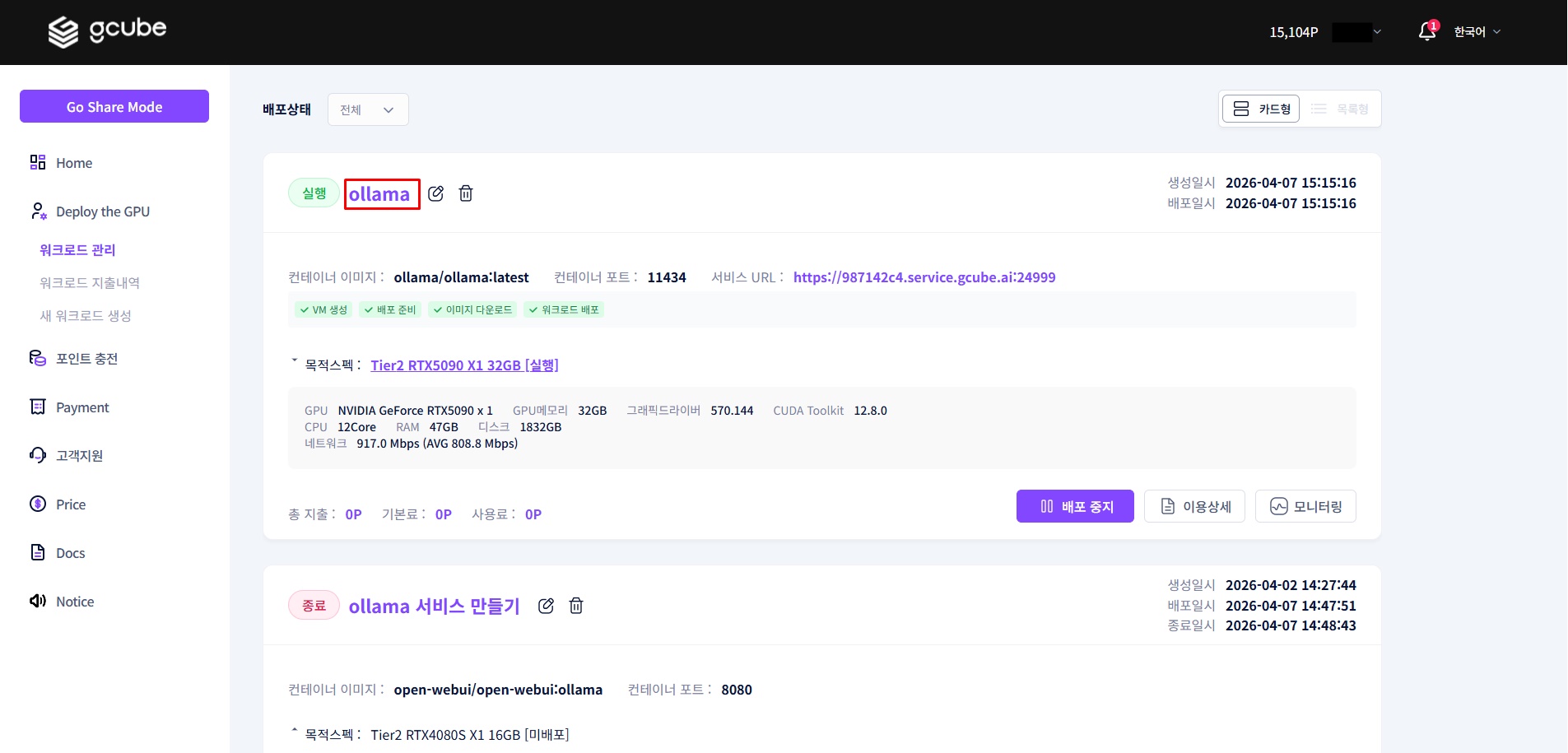Click the 종료 status badge
This screenshot has width=1568, height=753.
[314, 606]
